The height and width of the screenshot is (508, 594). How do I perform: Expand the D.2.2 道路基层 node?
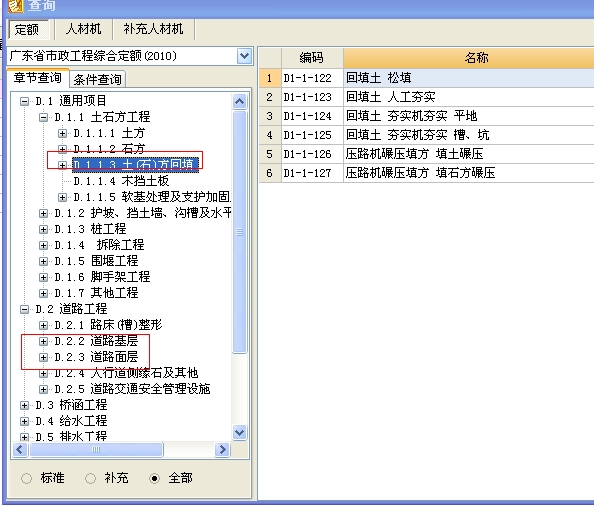coord(44,341)
